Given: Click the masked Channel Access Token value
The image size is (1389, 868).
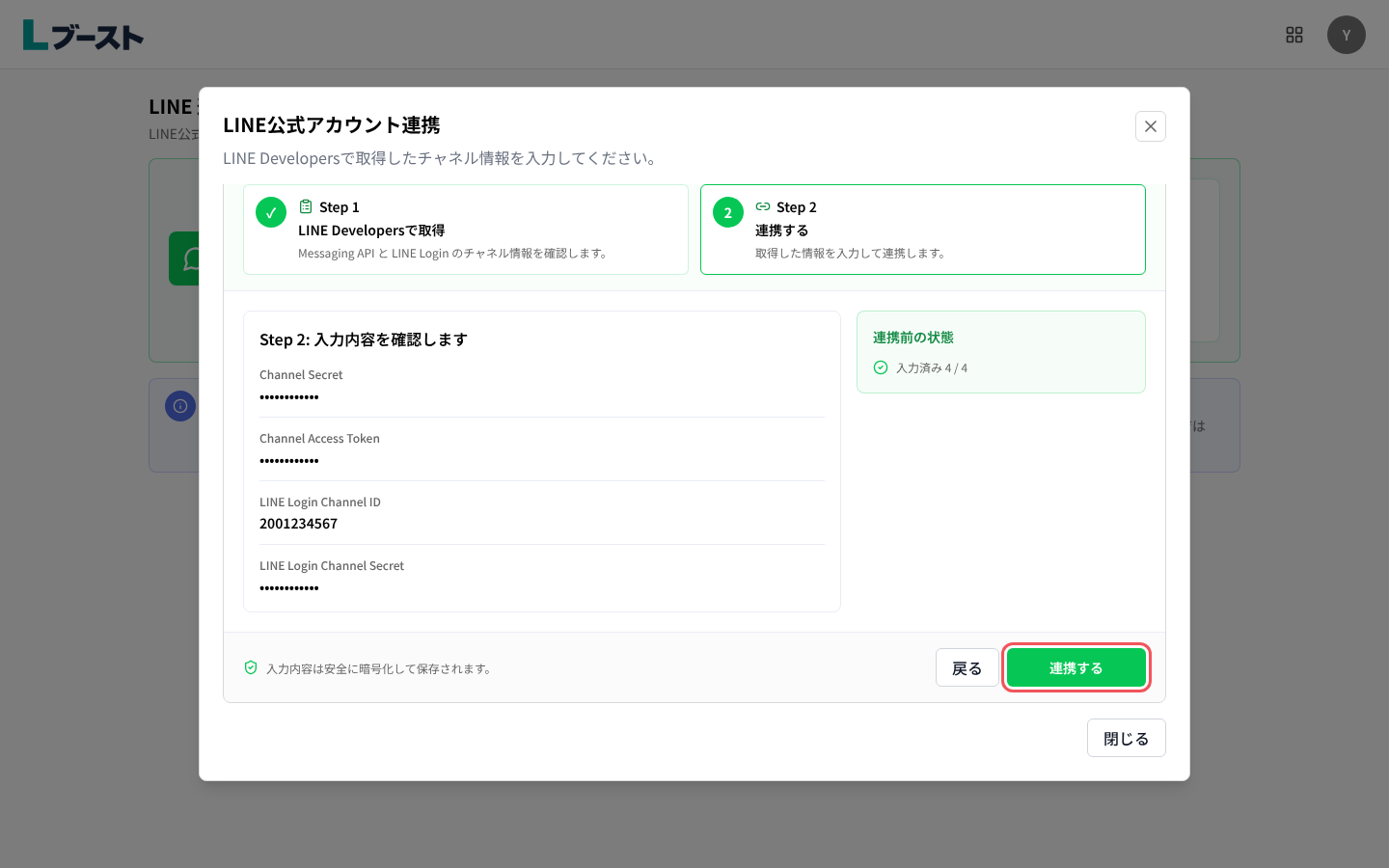Looking at the screenshot, I should pos(289,461).
